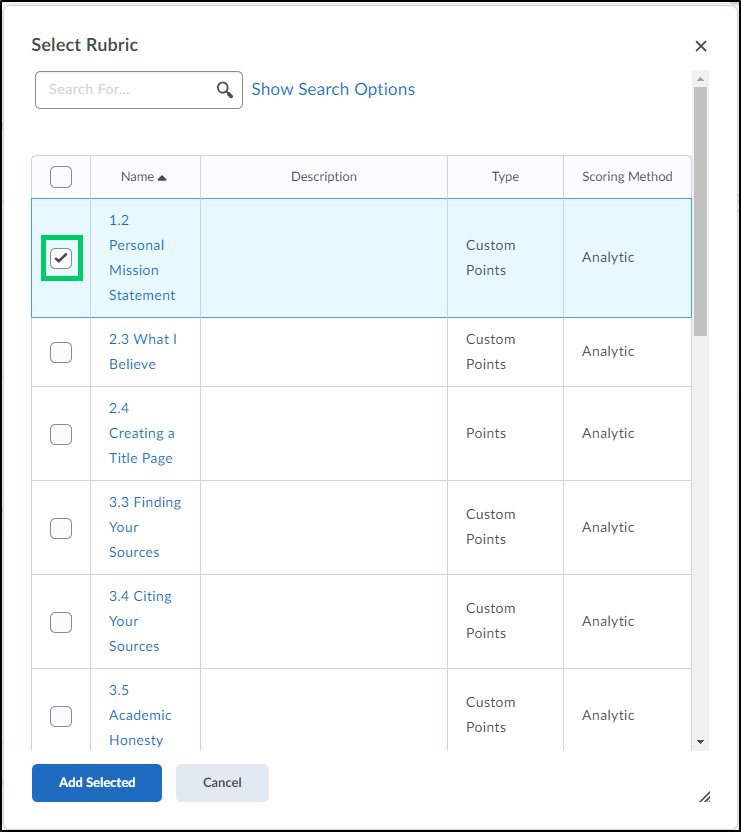Open the 3.4 Citing Your Sources link
The height and width of the screenshot is (832, 741).
140,621
